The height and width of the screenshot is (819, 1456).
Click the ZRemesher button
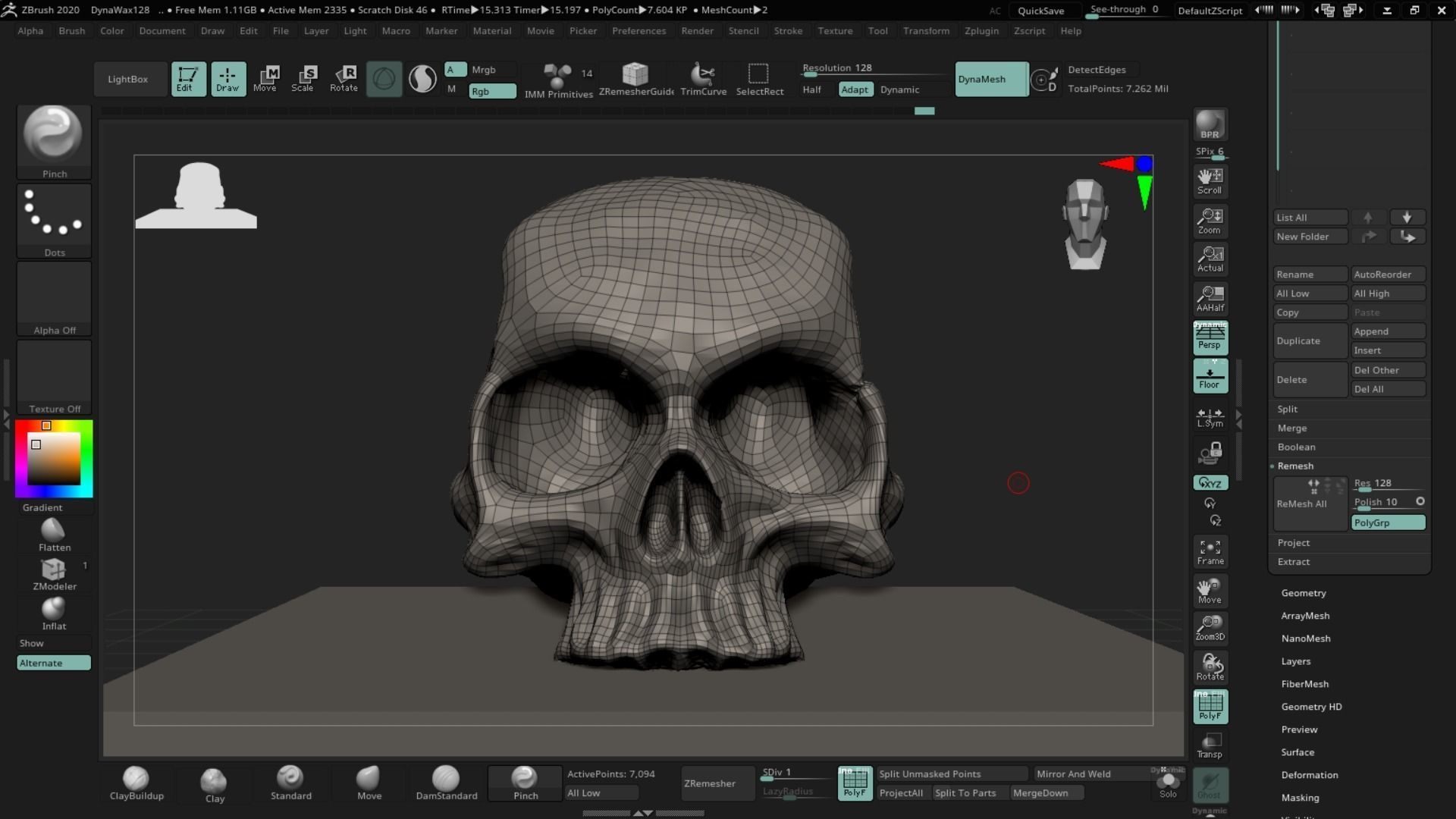tap(717, 783)
